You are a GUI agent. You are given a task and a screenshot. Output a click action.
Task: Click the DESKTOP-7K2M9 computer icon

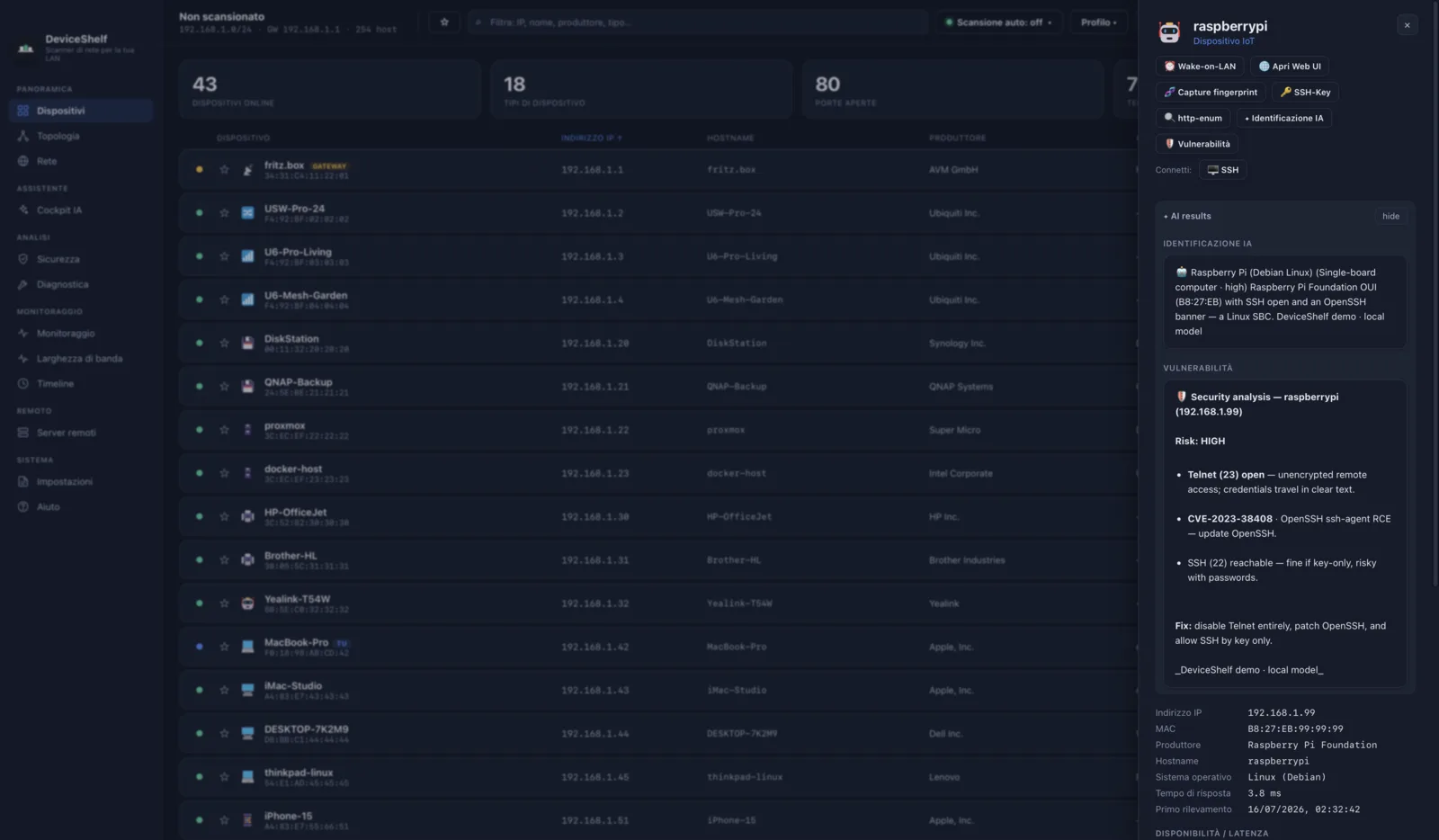point(247,733)
